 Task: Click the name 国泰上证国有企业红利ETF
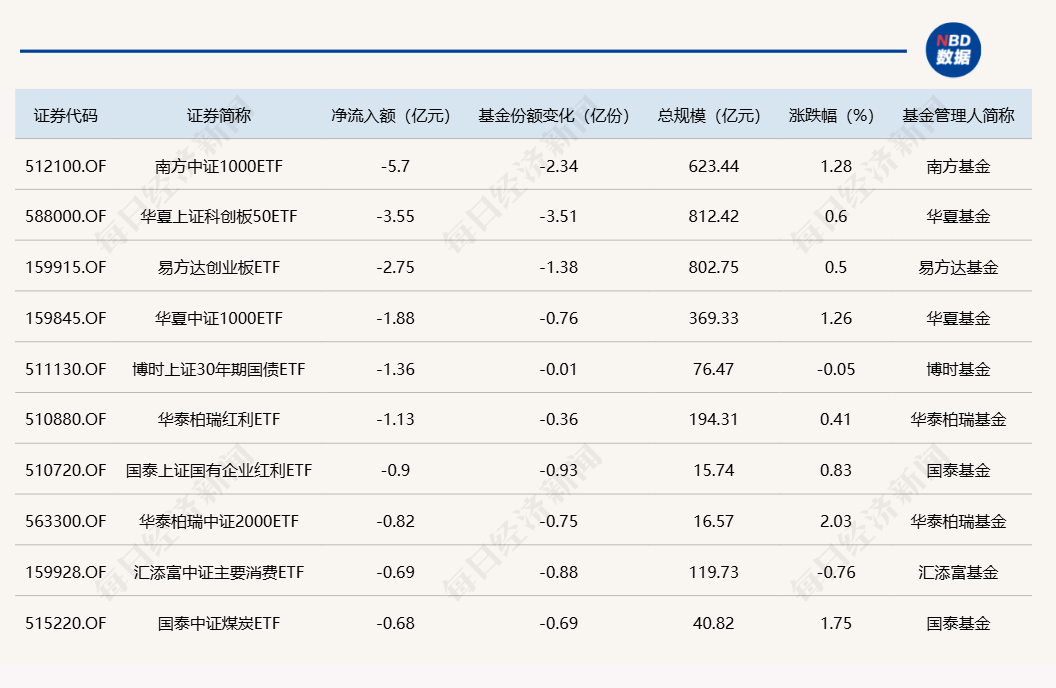pyautogui.click(x=219, y=470)
